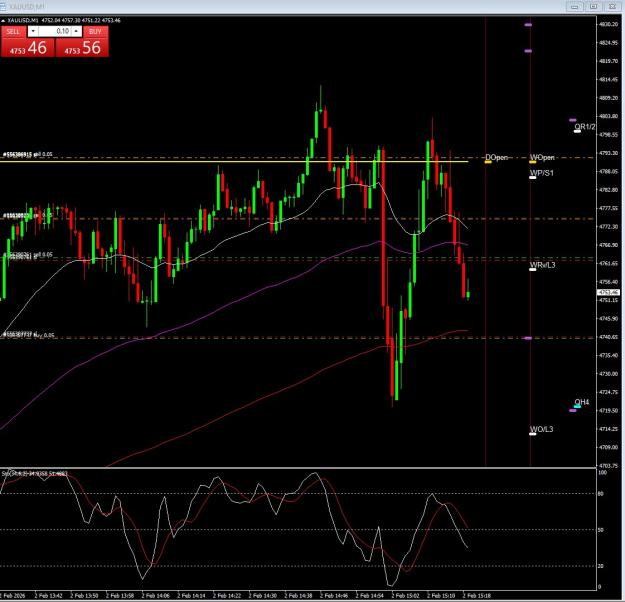Close the XAUUSD,M1 chart window

(612, 6)
